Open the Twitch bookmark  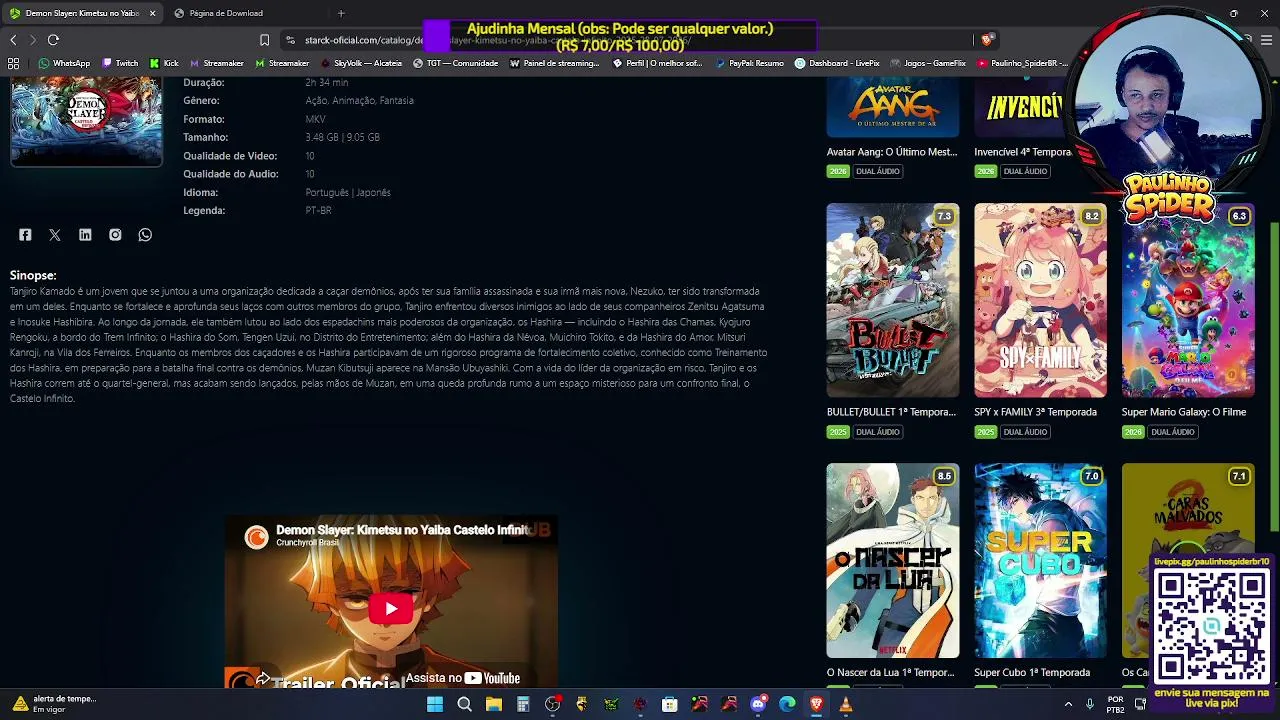(120, 63)
